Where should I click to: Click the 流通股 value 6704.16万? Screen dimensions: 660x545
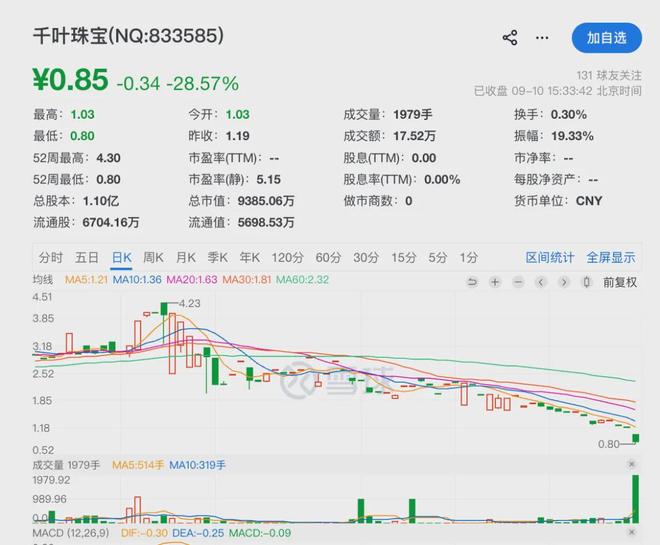[111, 222]
